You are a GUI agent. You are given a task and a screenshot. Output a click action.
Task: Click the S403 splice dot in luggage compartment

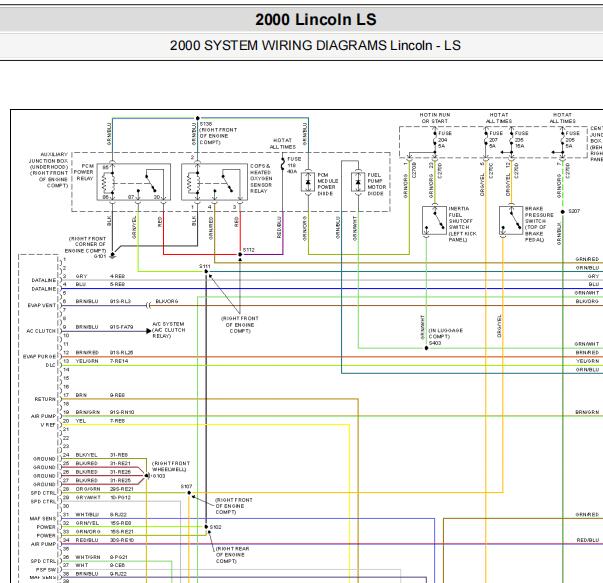pos(426,348)
